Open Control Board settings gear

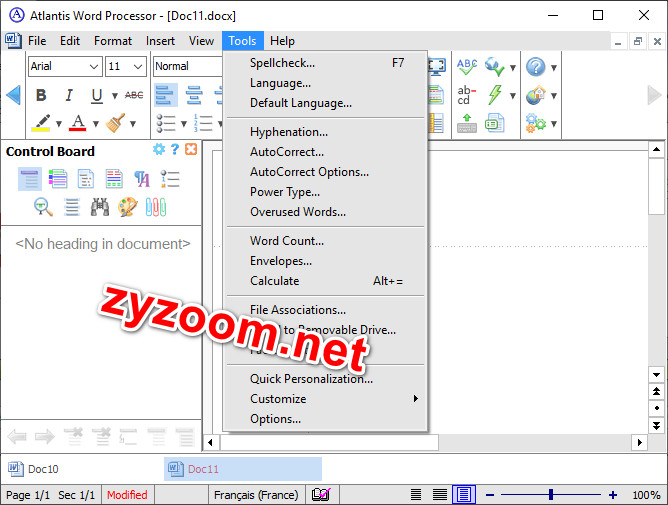click(158, 149)
